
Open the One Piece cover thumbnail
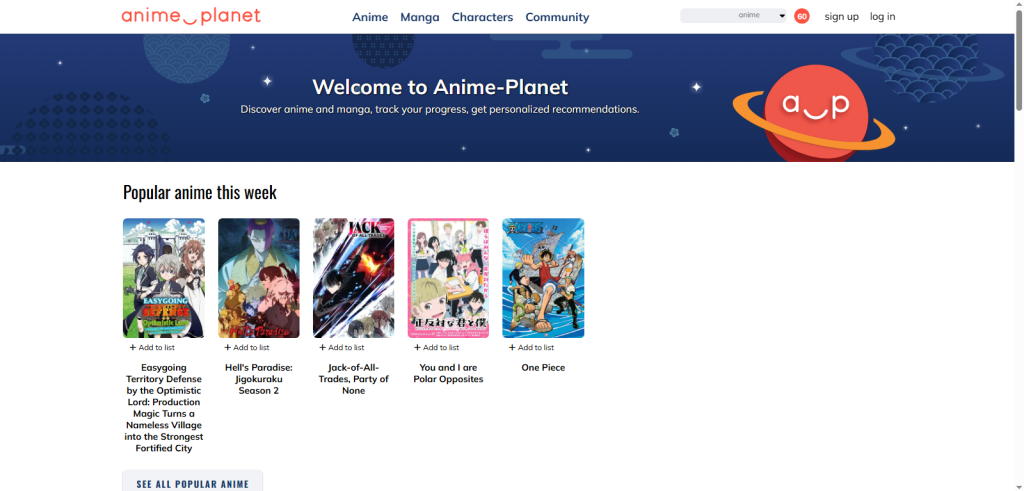[x=543, y=277]
